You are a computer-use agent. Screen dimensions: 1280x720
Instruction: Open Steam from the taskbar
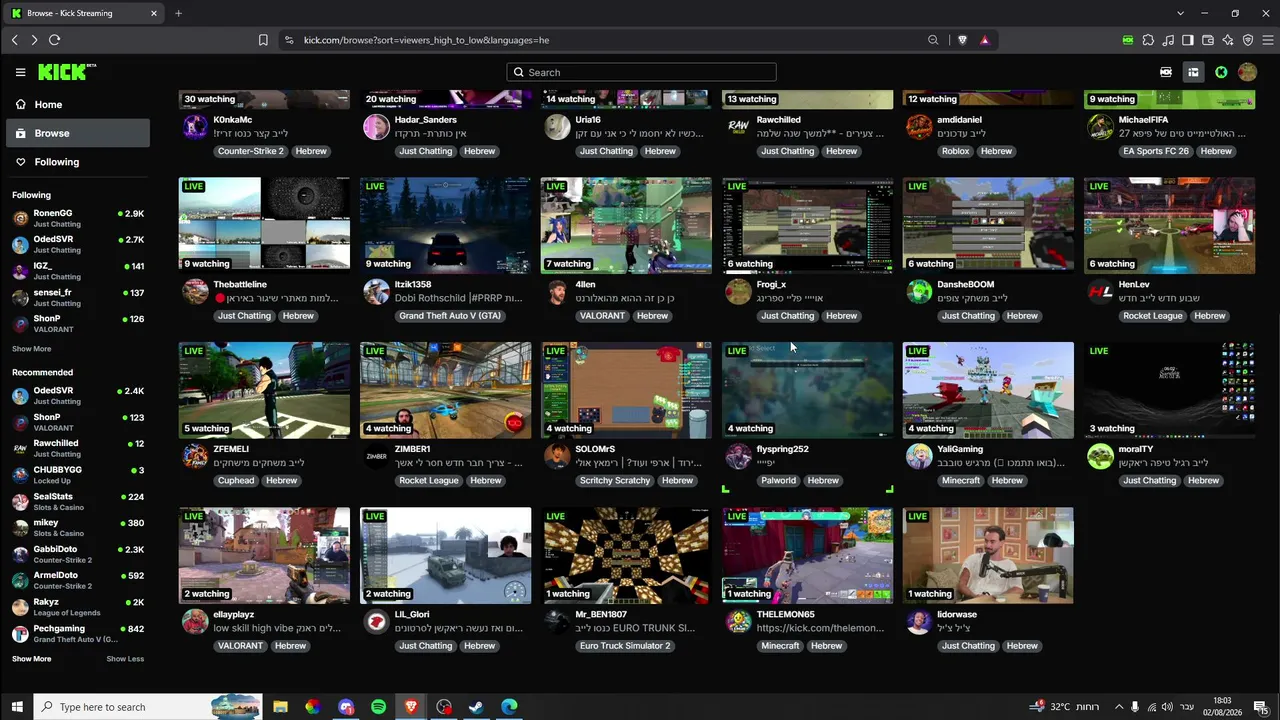pos(477,707)
